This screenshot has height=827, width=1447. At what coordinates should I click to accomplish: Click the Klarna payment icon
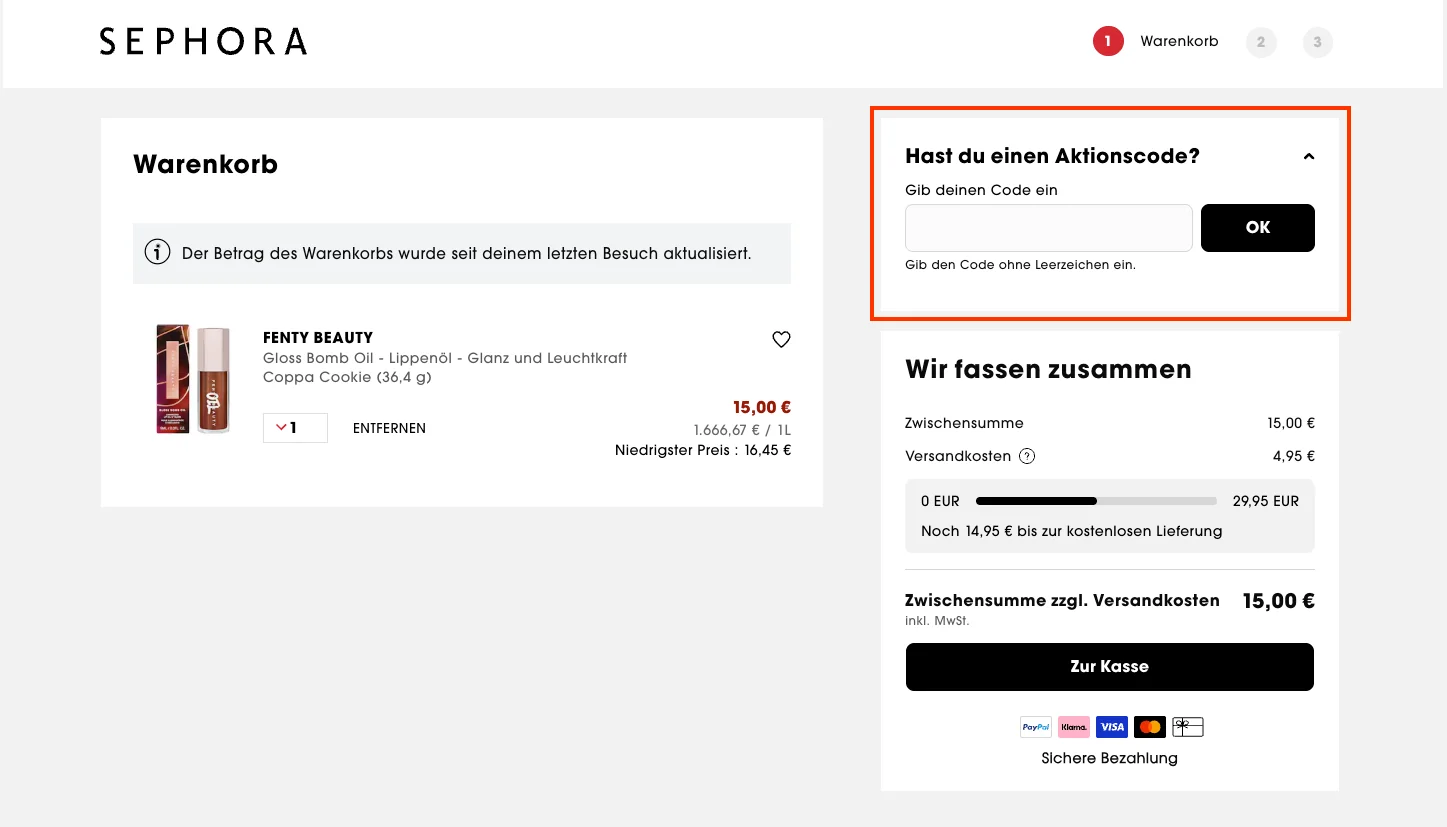1074,727
